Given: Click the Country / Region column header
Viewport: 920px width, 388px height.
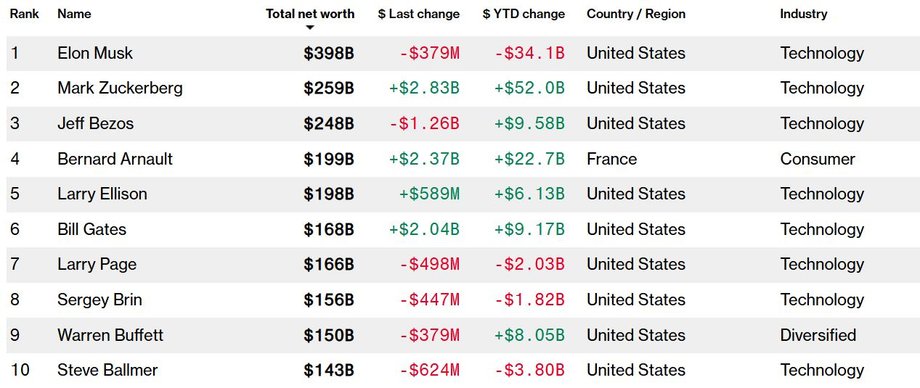Looking at the screenshot, I should [636, 14].
